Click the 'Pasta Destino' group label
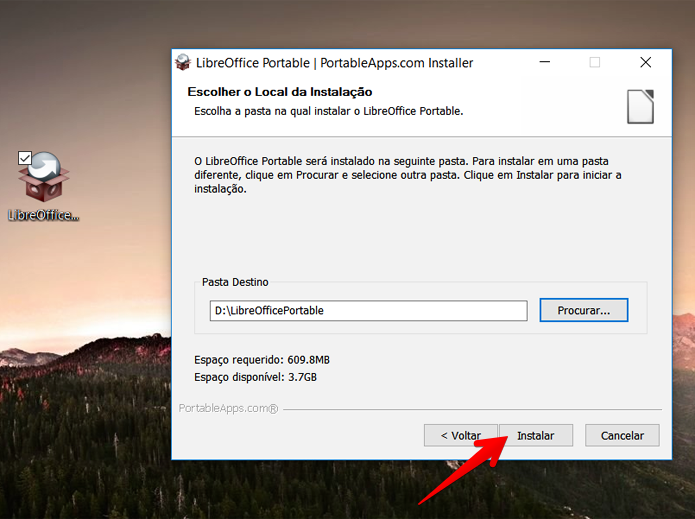Screen dimensions: 695x519 point(235,282)
